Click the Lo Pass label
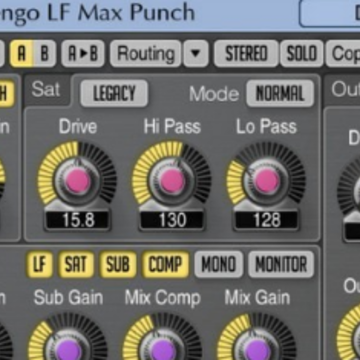This screenshot has width=360, height=360. [266, 127]
